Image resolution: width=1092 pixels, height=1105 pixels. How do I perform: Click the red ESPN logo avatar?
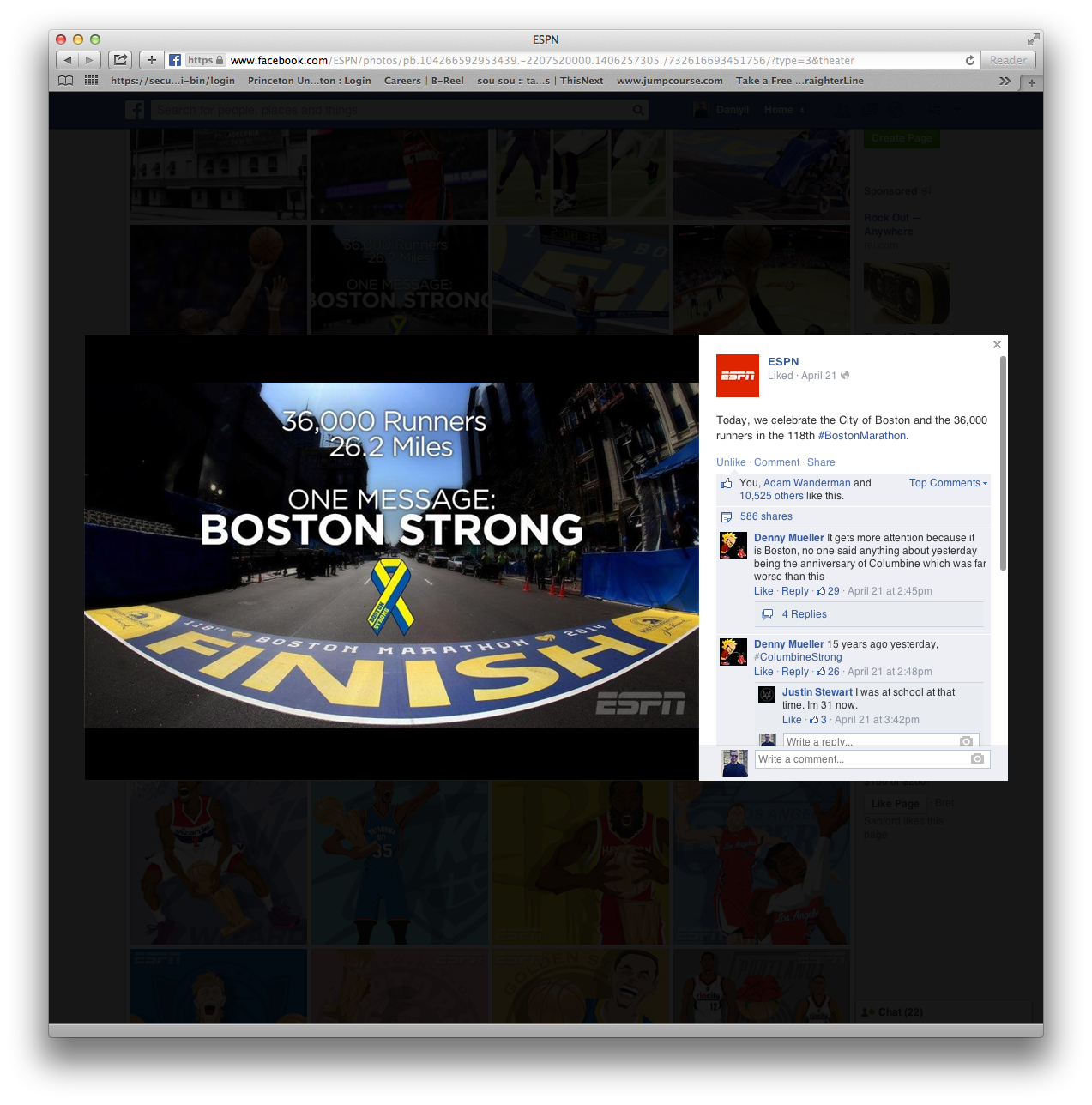tap(738, 376)
